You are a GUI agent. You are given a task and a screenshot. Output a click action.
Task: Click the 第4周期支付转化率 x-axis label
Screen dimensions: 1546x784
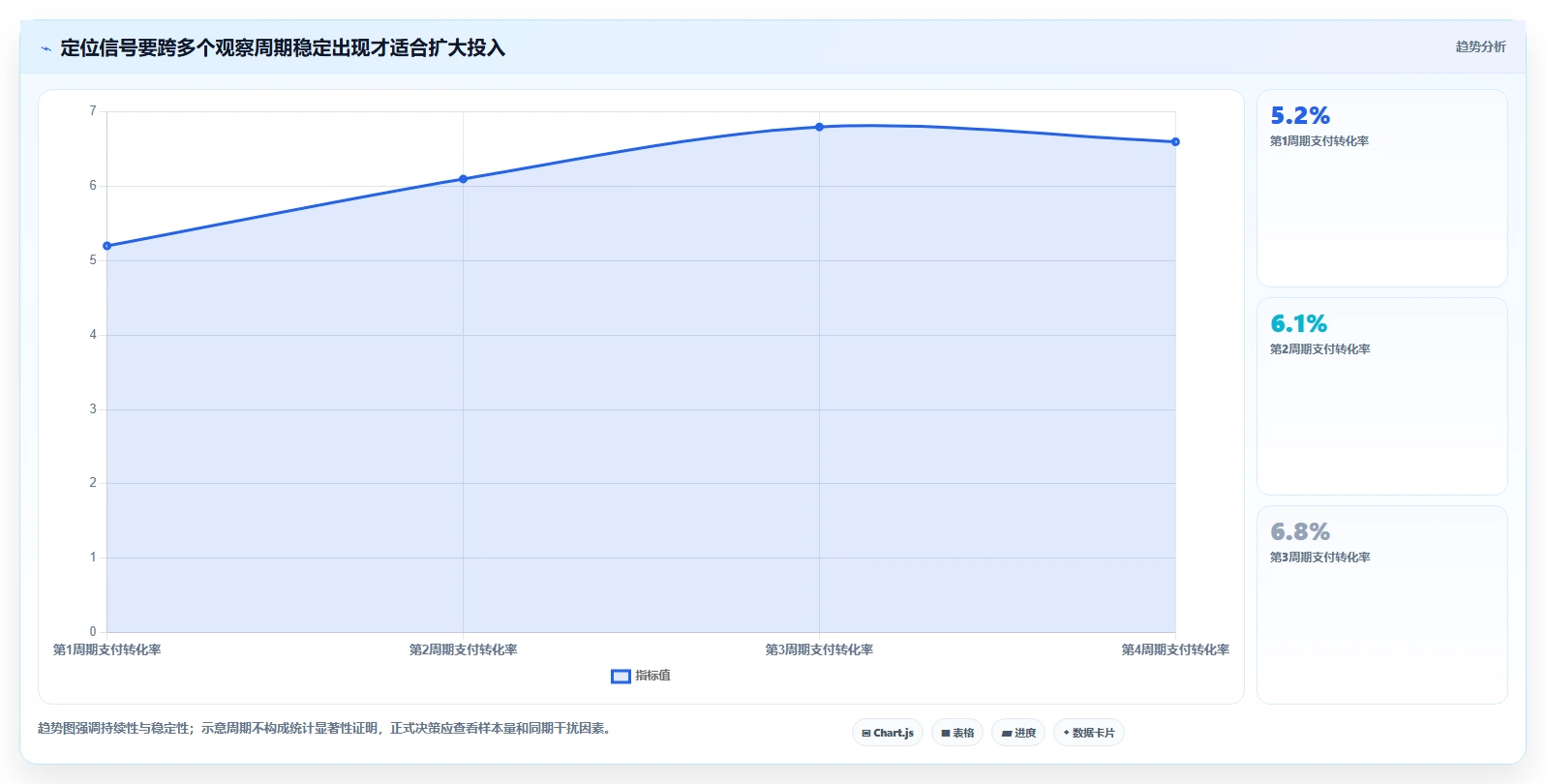(1175, 650)
